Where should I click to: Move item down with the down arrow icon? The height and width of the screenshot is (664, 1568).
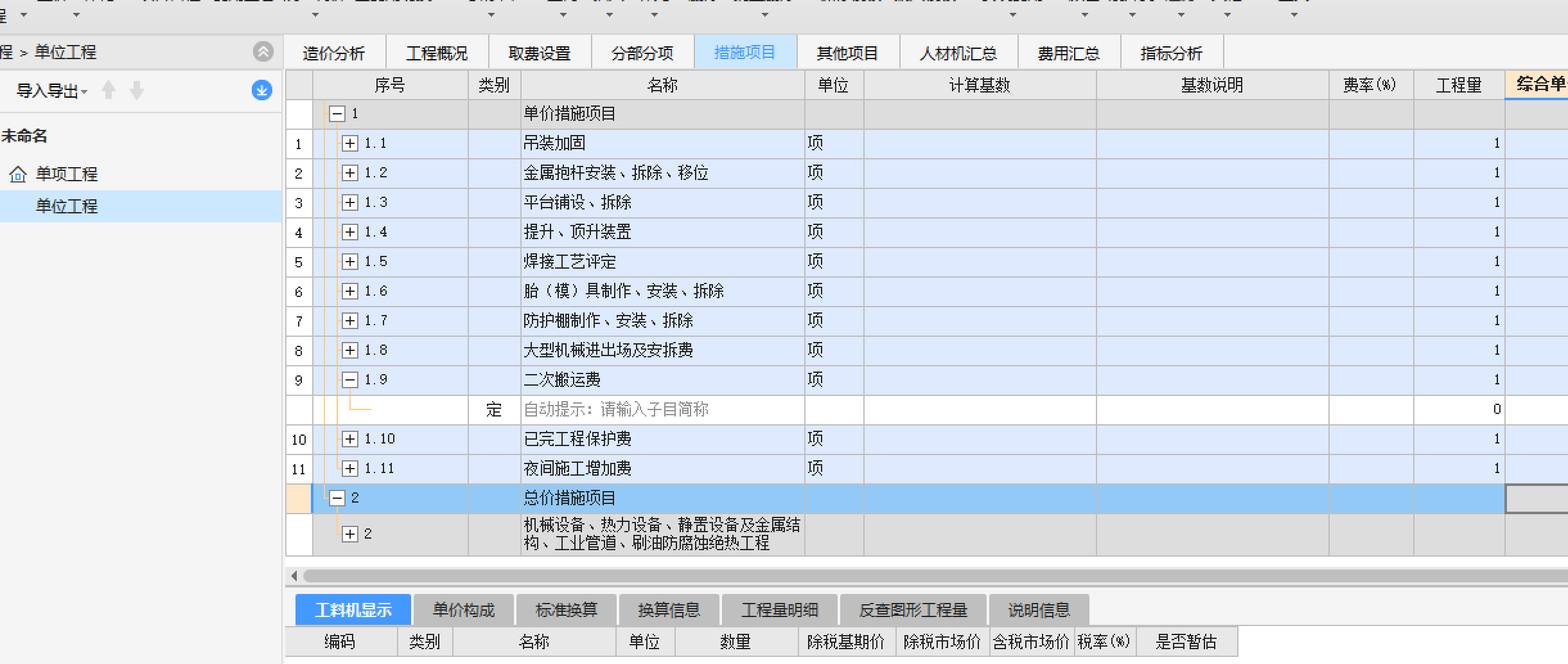136,90
